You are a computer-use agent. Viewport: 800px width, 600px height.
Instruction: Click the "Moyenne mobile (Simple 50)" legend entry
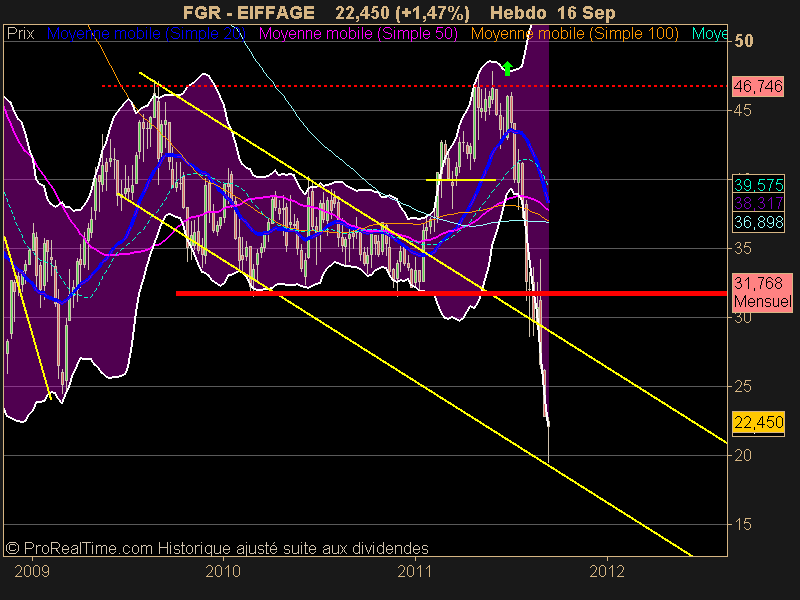358,34
